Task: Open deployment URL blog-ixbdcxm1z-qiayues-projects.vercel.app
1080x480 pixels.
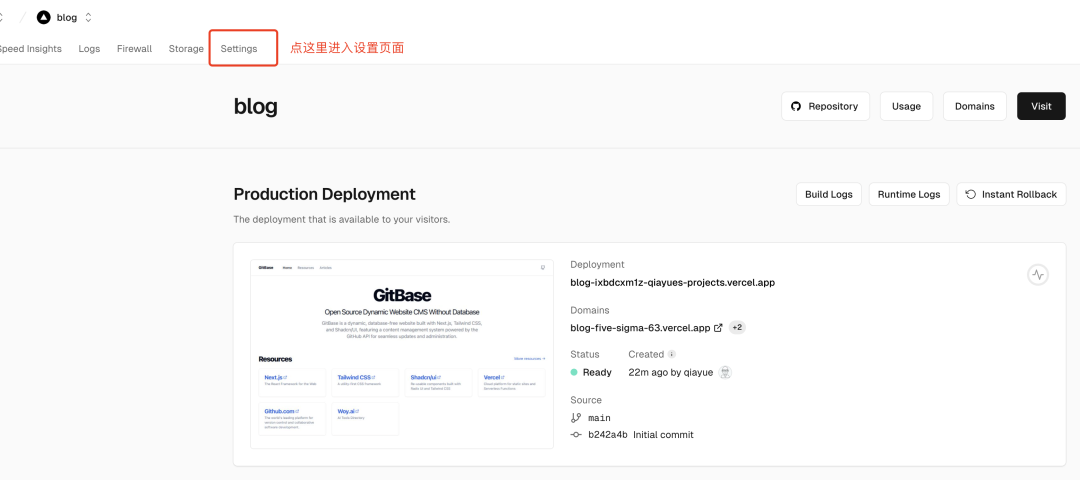Action: pos(672,282)
